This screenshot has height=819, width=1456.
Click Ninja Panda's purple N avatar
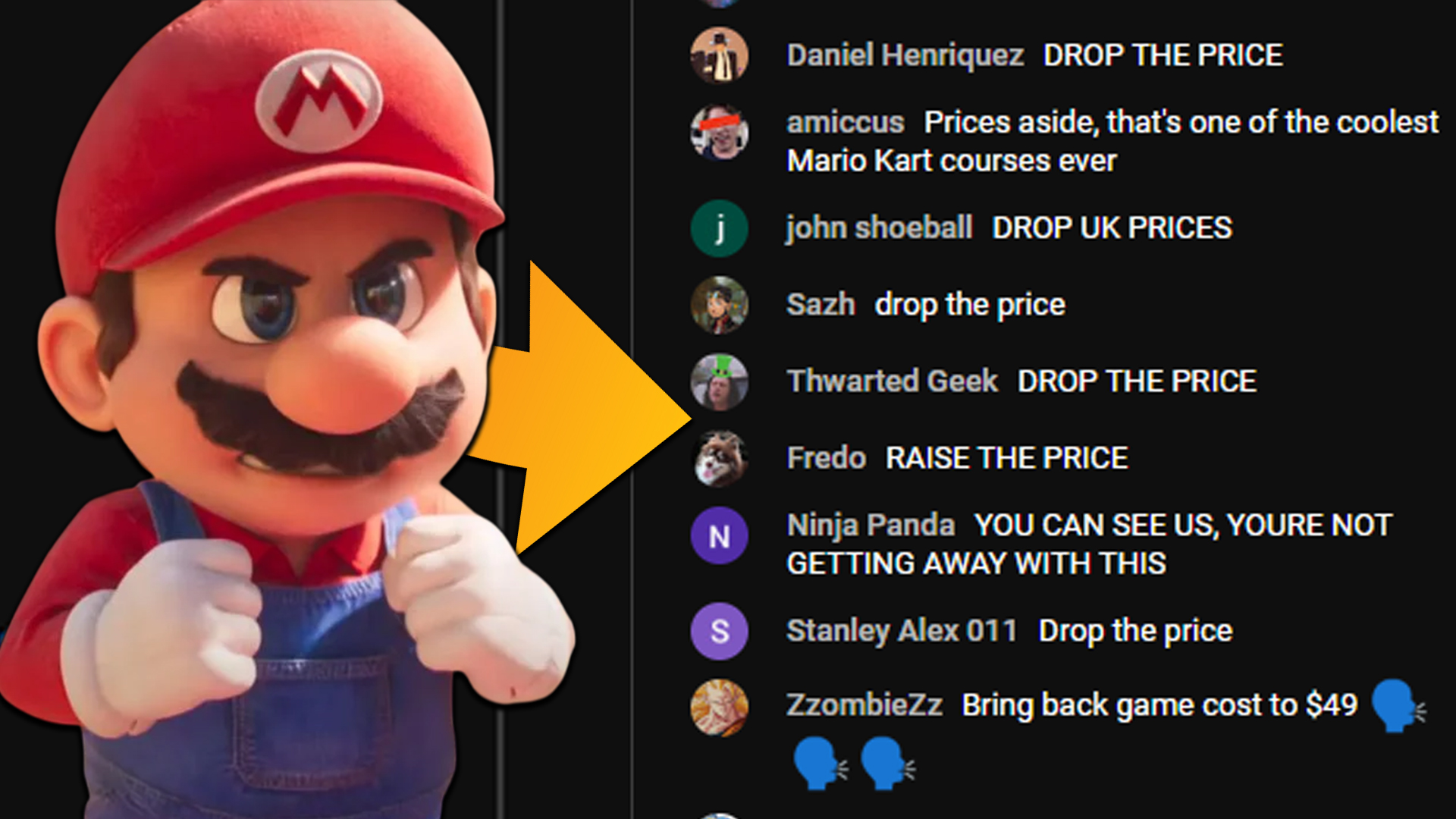coord(719,535)
